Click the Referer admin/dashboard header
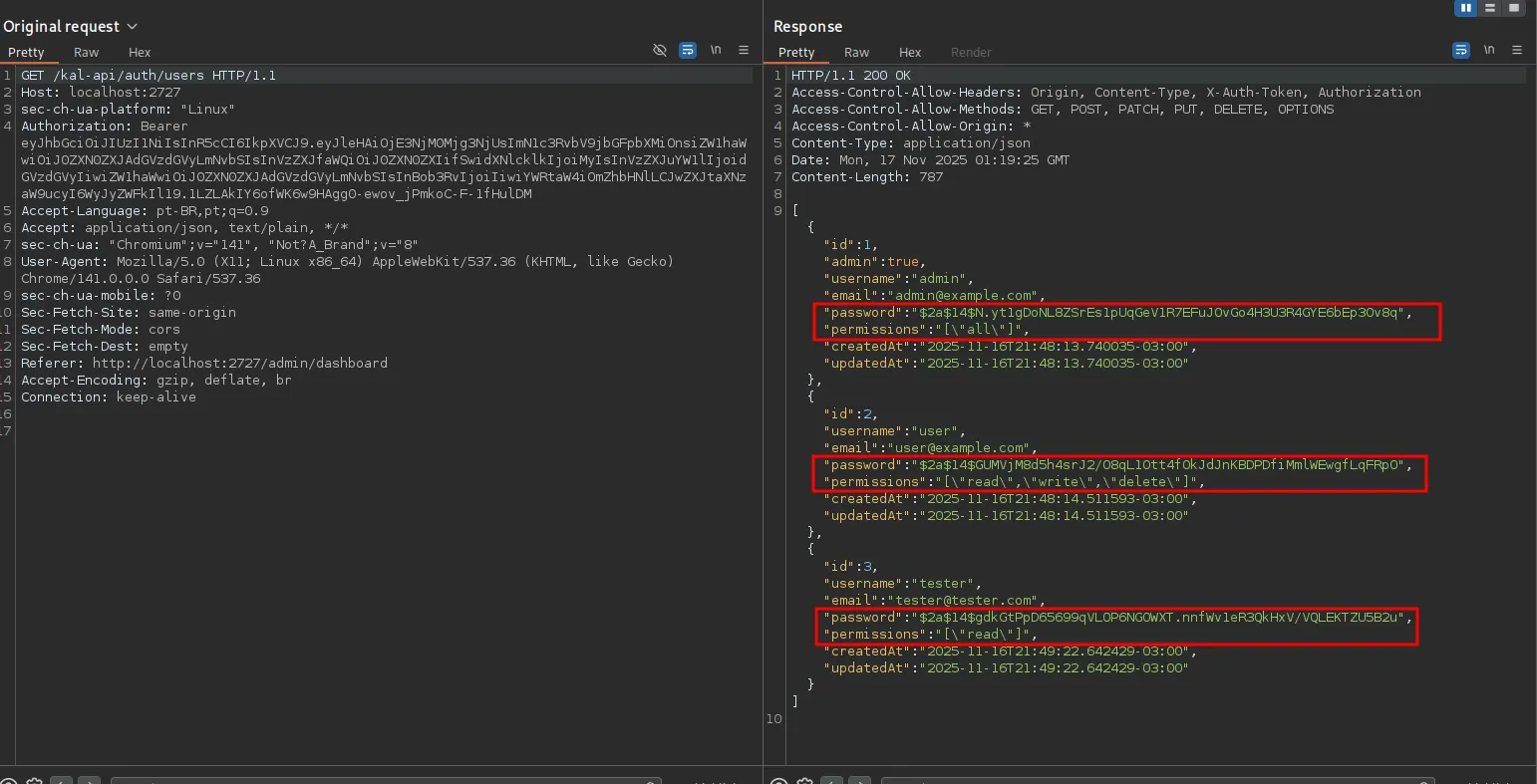 click(x=204, y=364)
